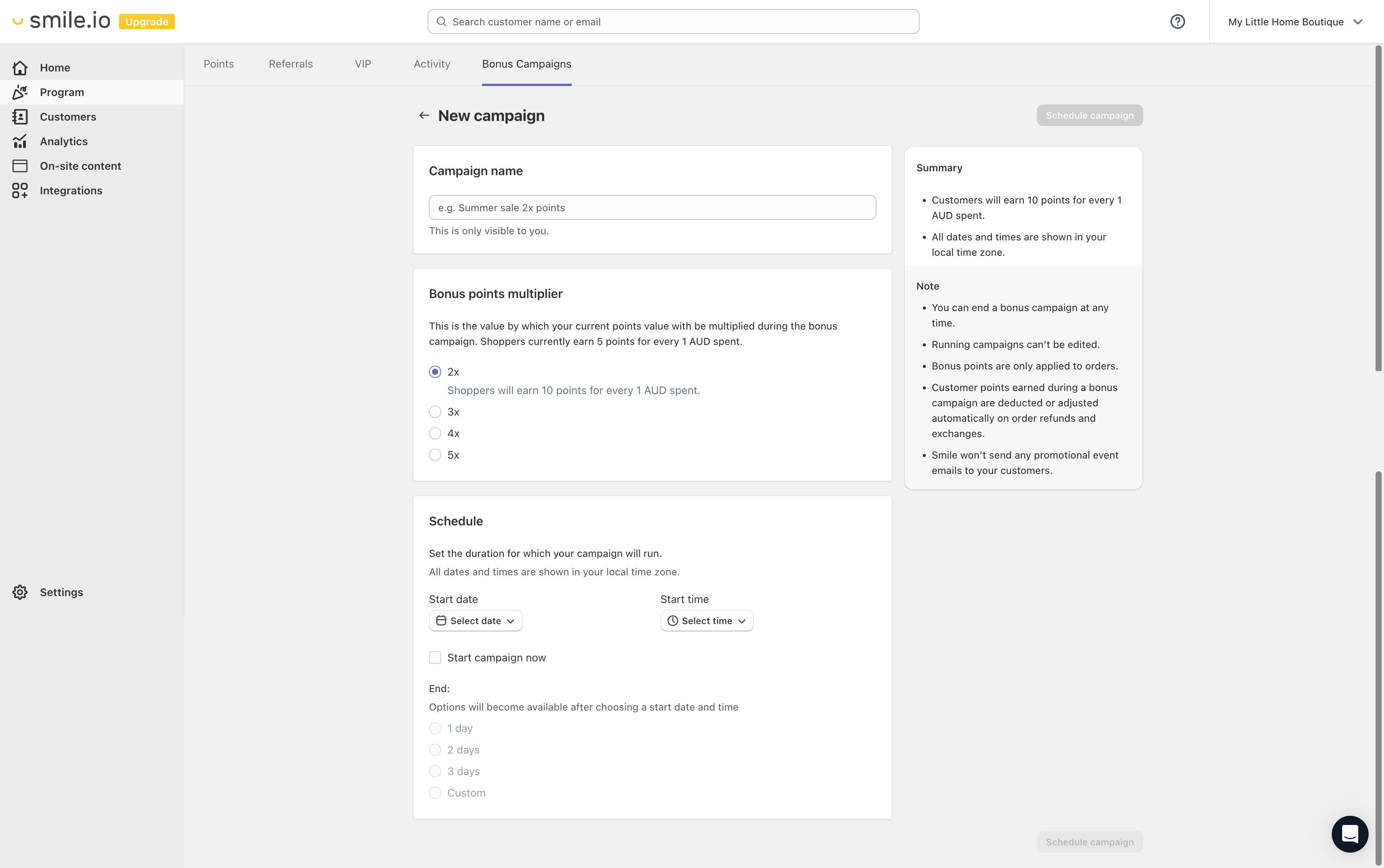Viewport: 1384px width, 868px height.
Task: Click the Campaign name input field
Action: tap(652, 207)
